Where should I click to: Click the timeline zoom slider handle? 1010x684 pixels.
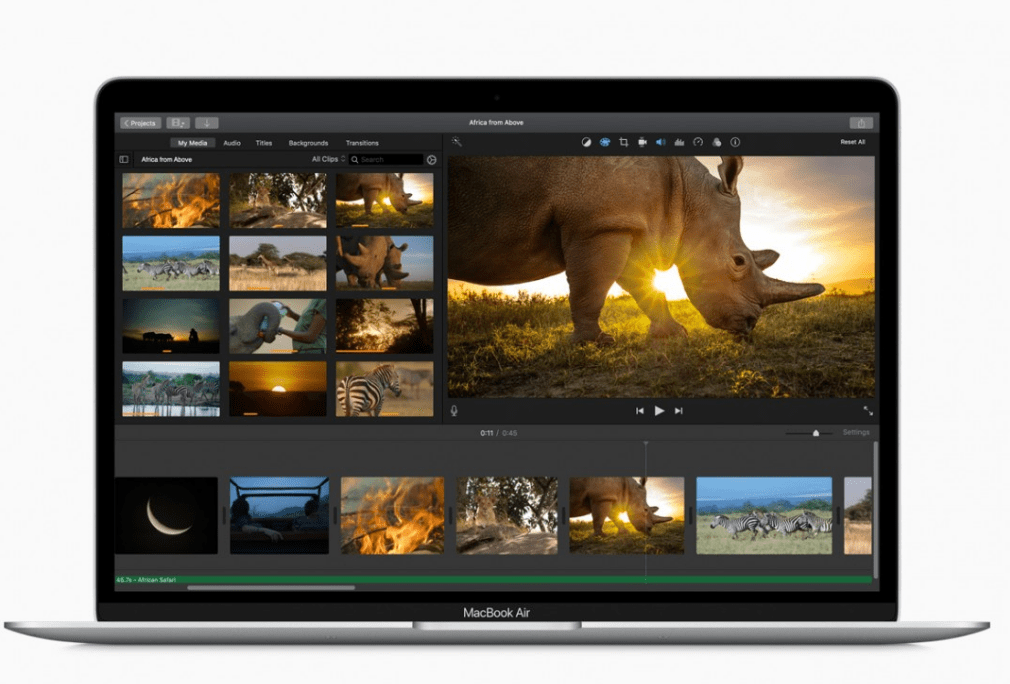tap(816, 433)
